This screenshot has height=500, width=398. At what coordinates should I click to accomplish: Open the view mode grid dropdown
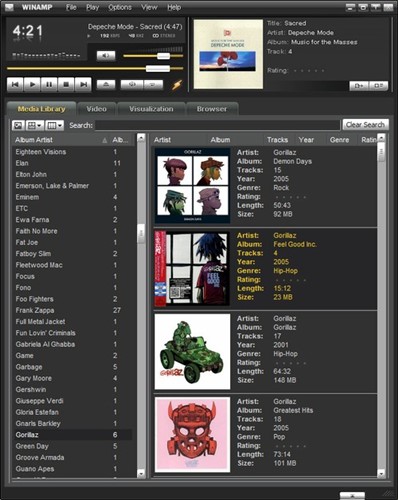point(35,126)
